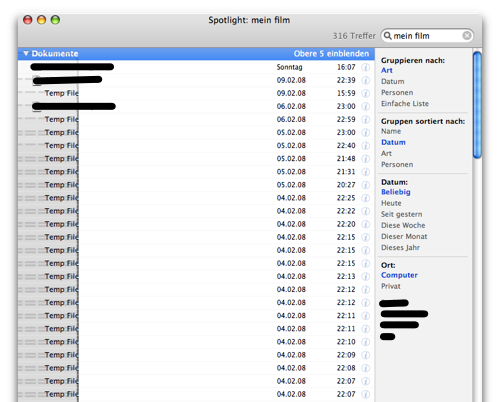Click the '22:08' time cell
The height and width of the screenshot is (402, 500).
pyautogui.click(x=346, y=368)
